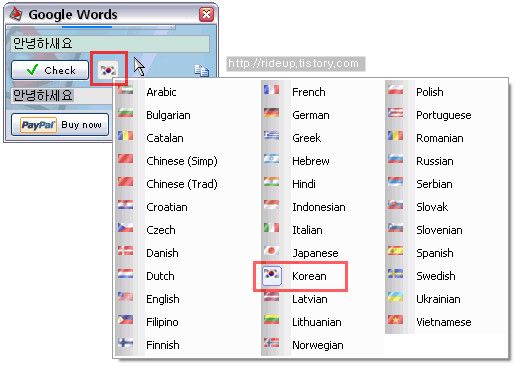Viewport: 516px width, 367px height.
Task: Click the Indonesian flag icon
Action: pyautogui.click(x=271, y=205)
